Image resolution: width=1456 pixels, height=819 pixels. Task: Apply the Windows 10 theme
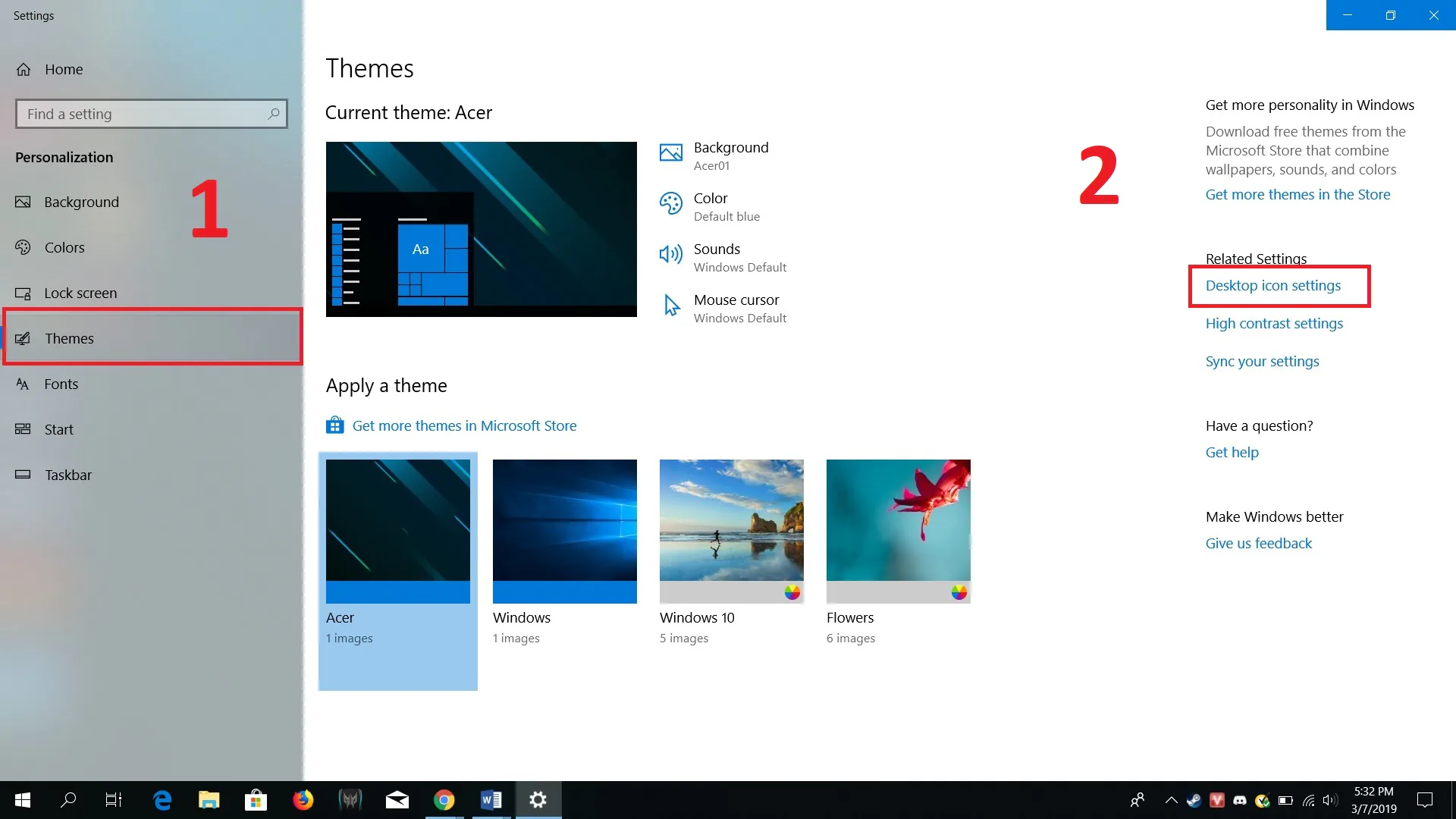pos(732,552)
